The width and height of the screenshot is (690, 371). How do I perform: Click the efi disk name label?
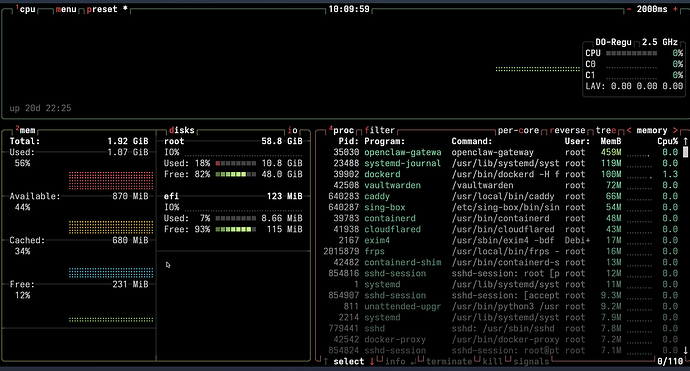(x=172, y=196)
